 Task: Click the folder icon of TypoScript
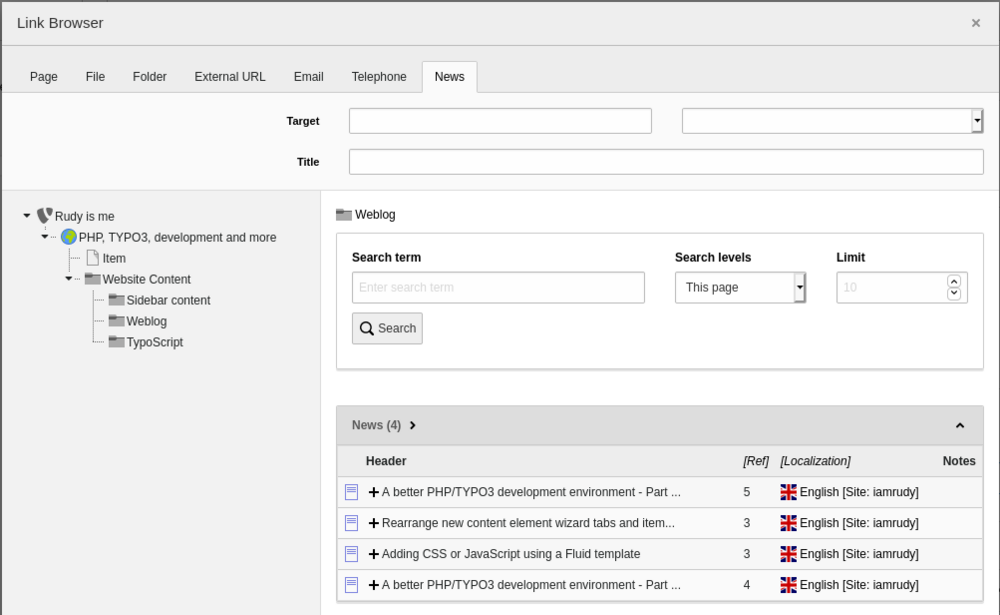pos(116,342)
